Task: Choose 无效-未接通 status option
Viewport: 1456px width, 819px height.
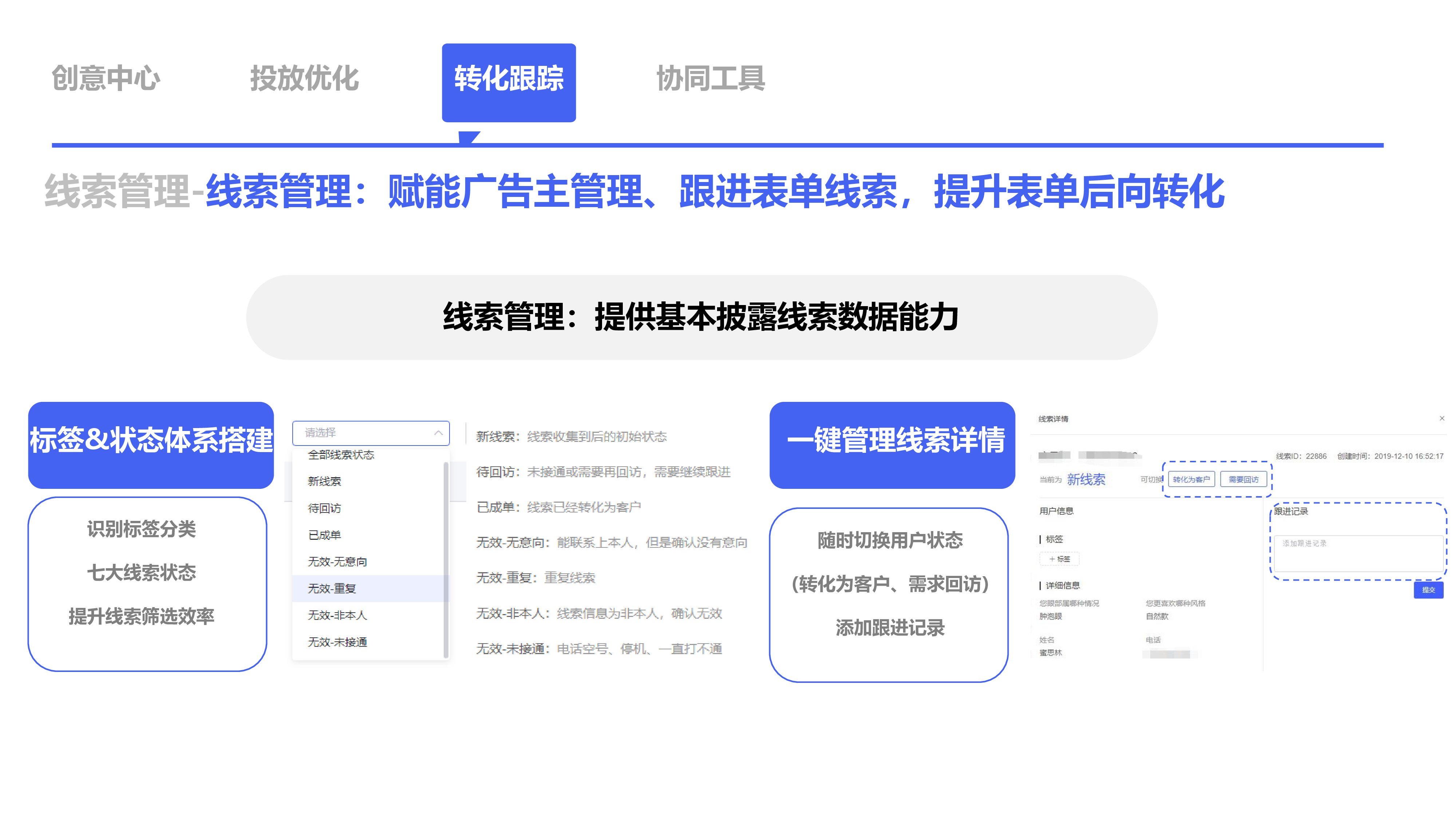Action: 337,642
